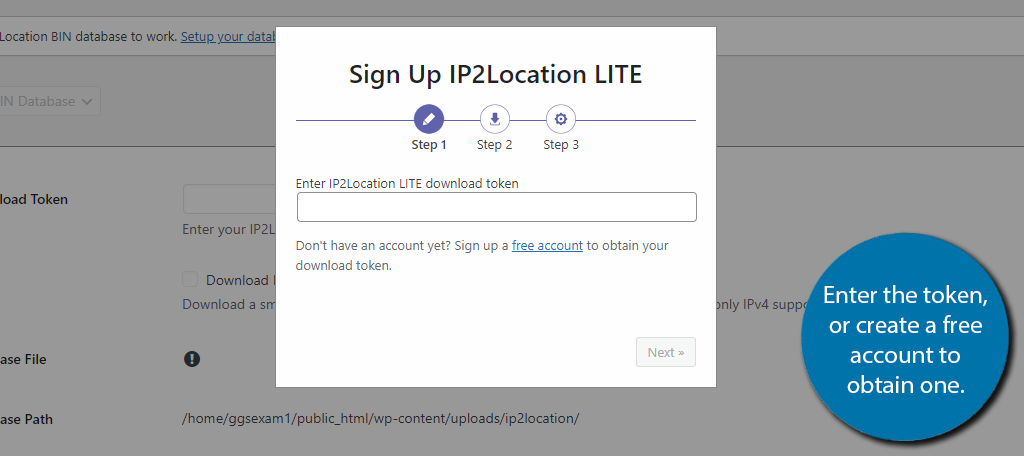Screen dimensions: 1024x456
Task: Select the Step 3 label
Action: pyautogui.click(x=561, y=145)
